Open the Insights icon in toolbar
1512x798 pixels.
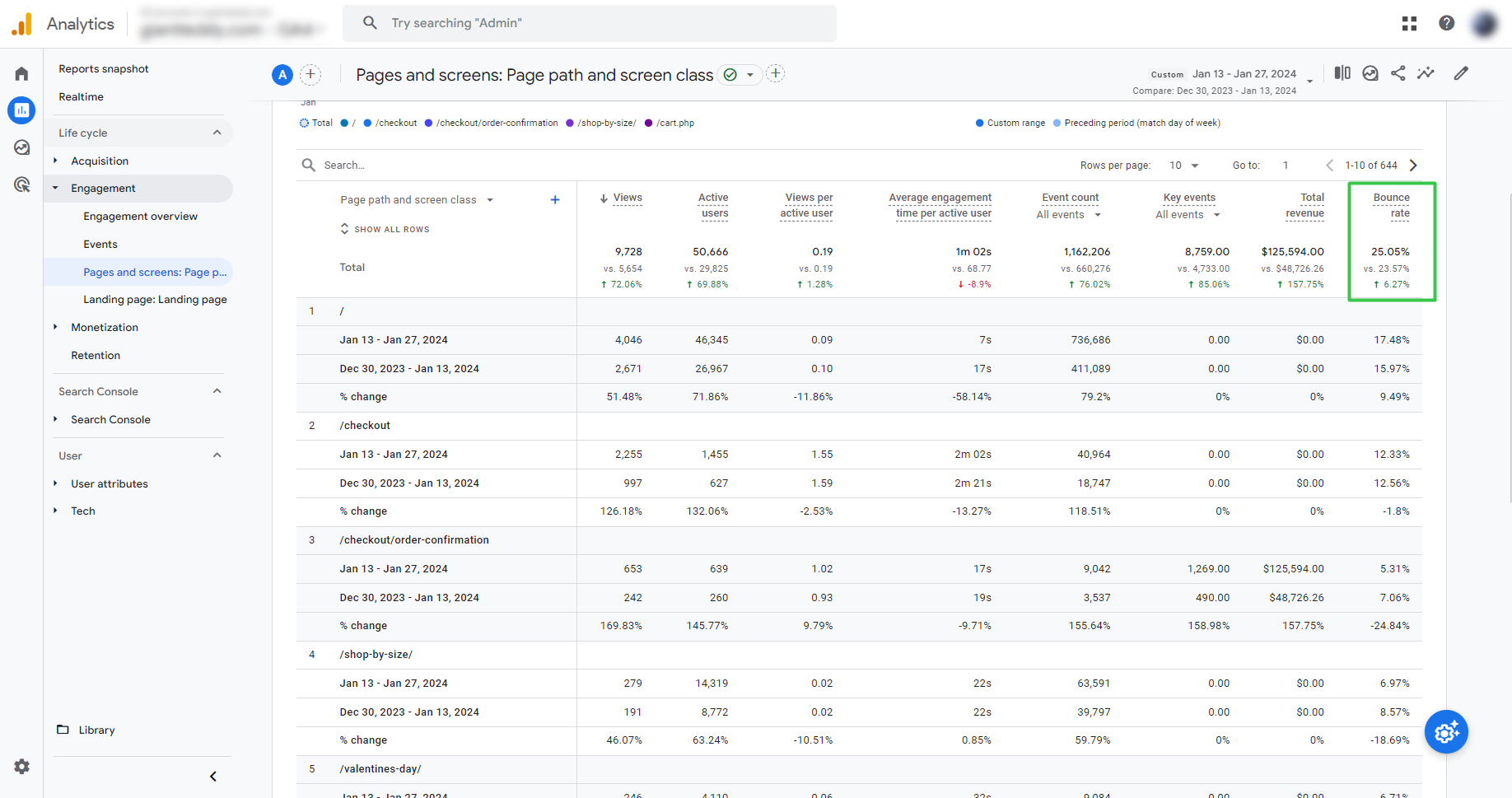[x=1370, y=73]
